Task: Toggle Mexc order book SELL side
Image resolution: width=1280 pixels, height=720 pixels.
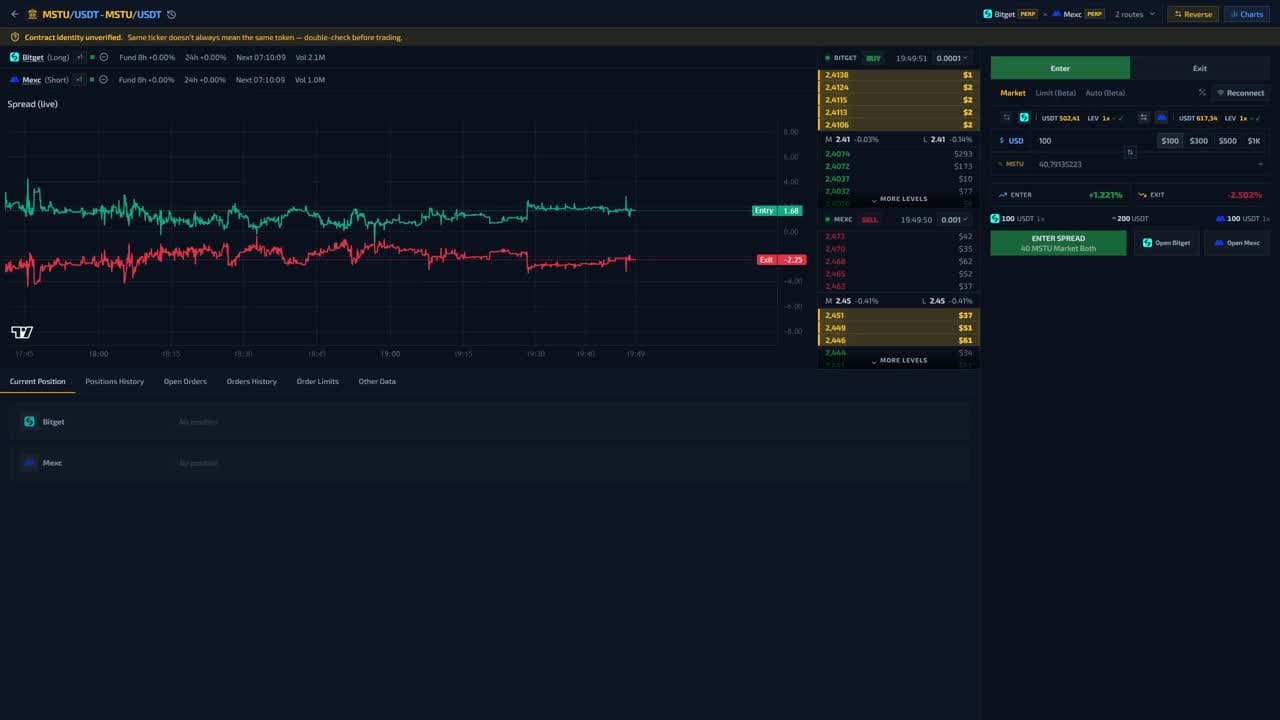Action: click(x=870, y=219)
